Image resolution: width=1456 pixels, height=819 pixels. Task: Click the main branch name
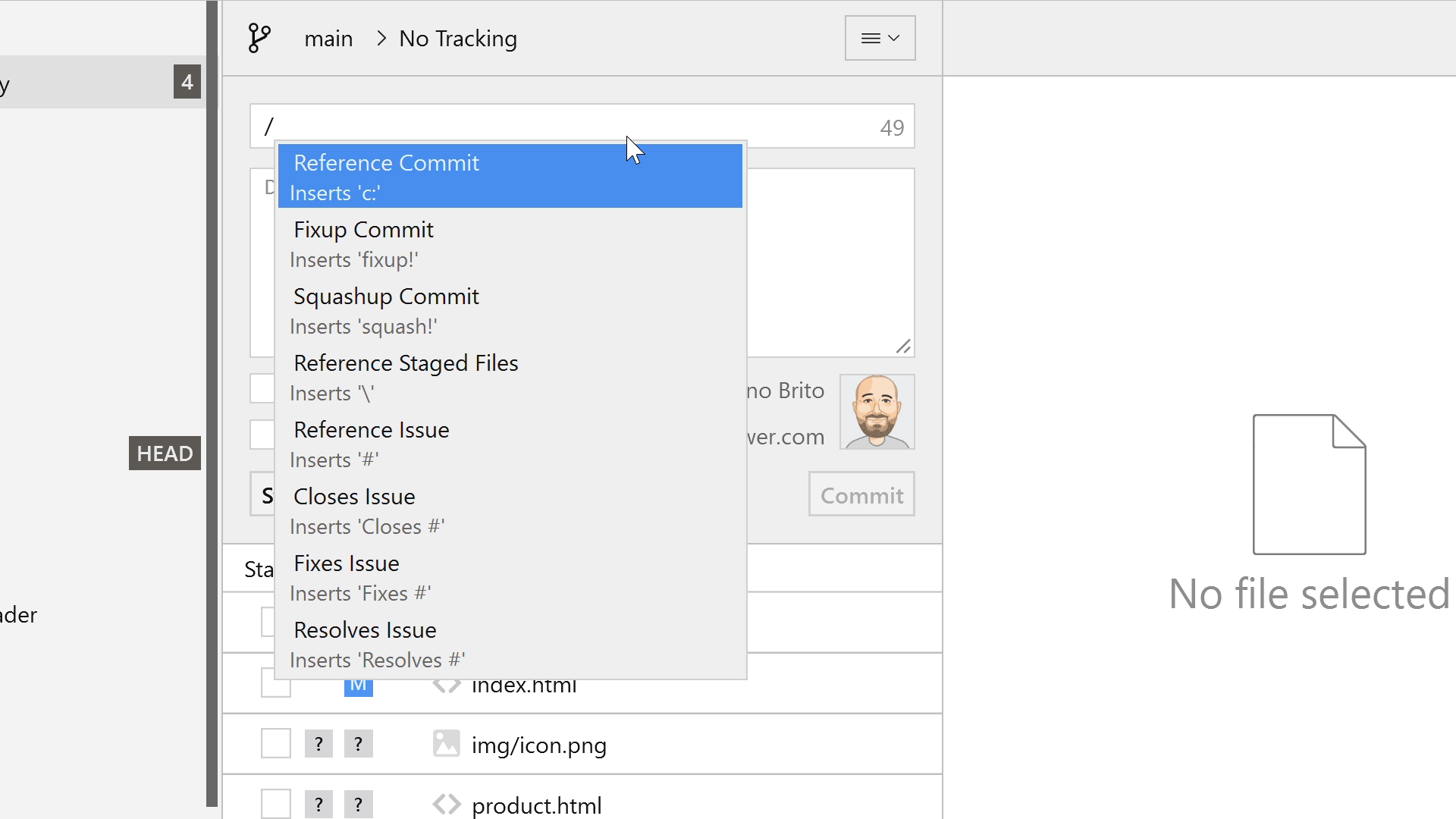pos(328,39)
